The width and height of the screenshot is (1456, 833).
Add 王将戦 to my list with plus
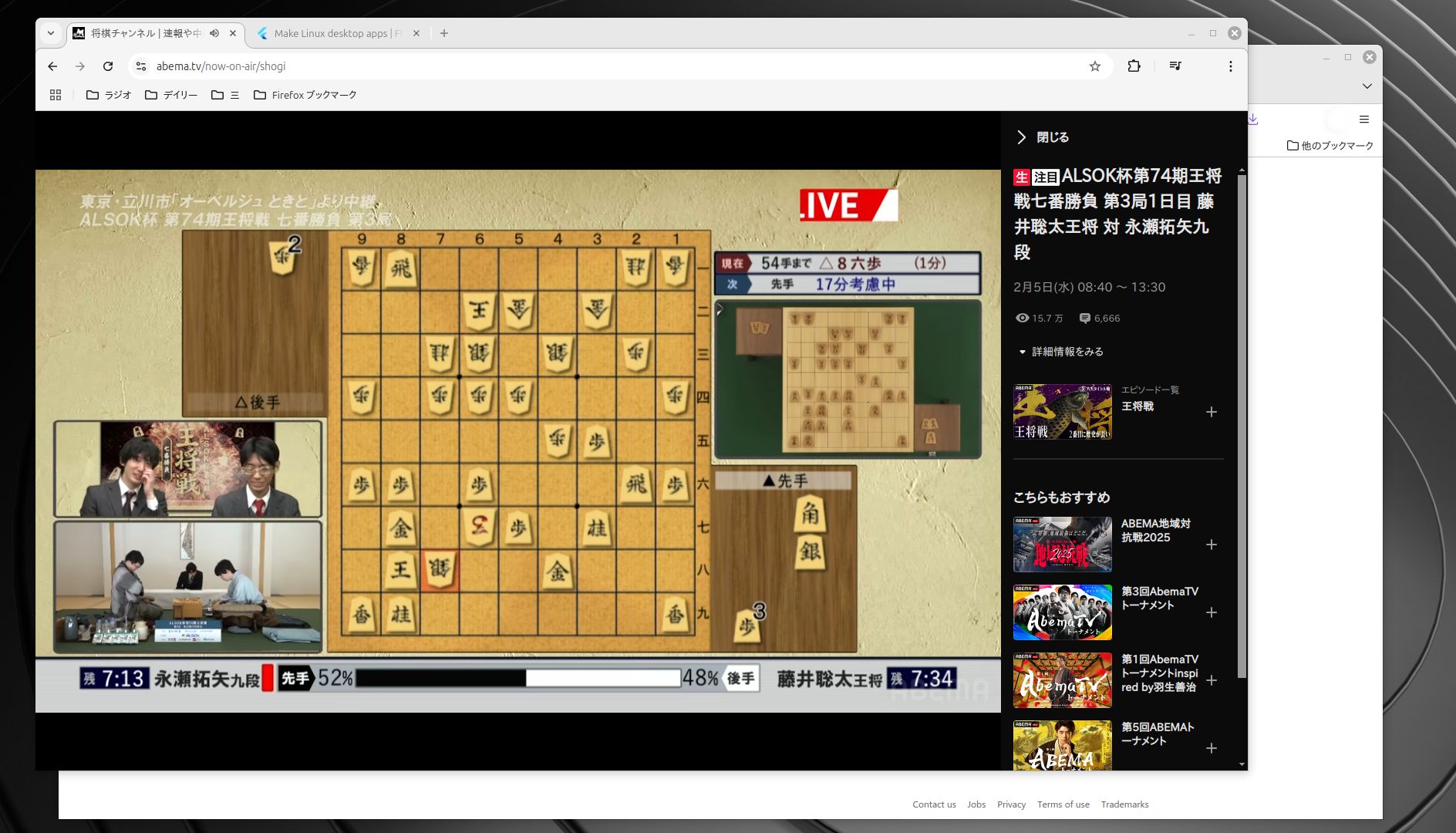click(x=1212, y=412)
